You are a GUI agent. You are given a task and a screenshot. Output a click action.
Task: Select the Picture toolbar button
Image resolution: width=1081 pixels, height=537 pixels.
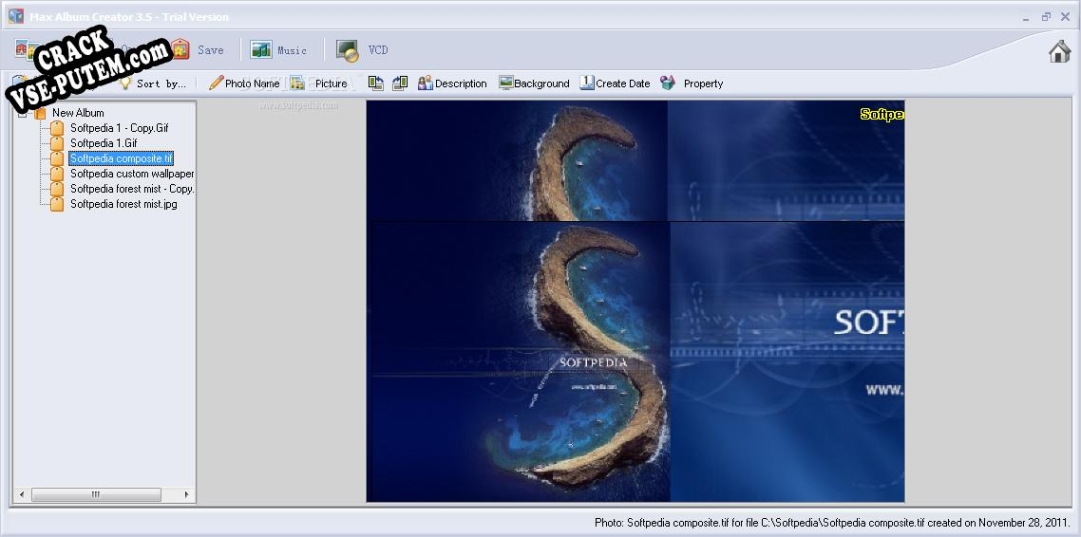click(319, 84)
